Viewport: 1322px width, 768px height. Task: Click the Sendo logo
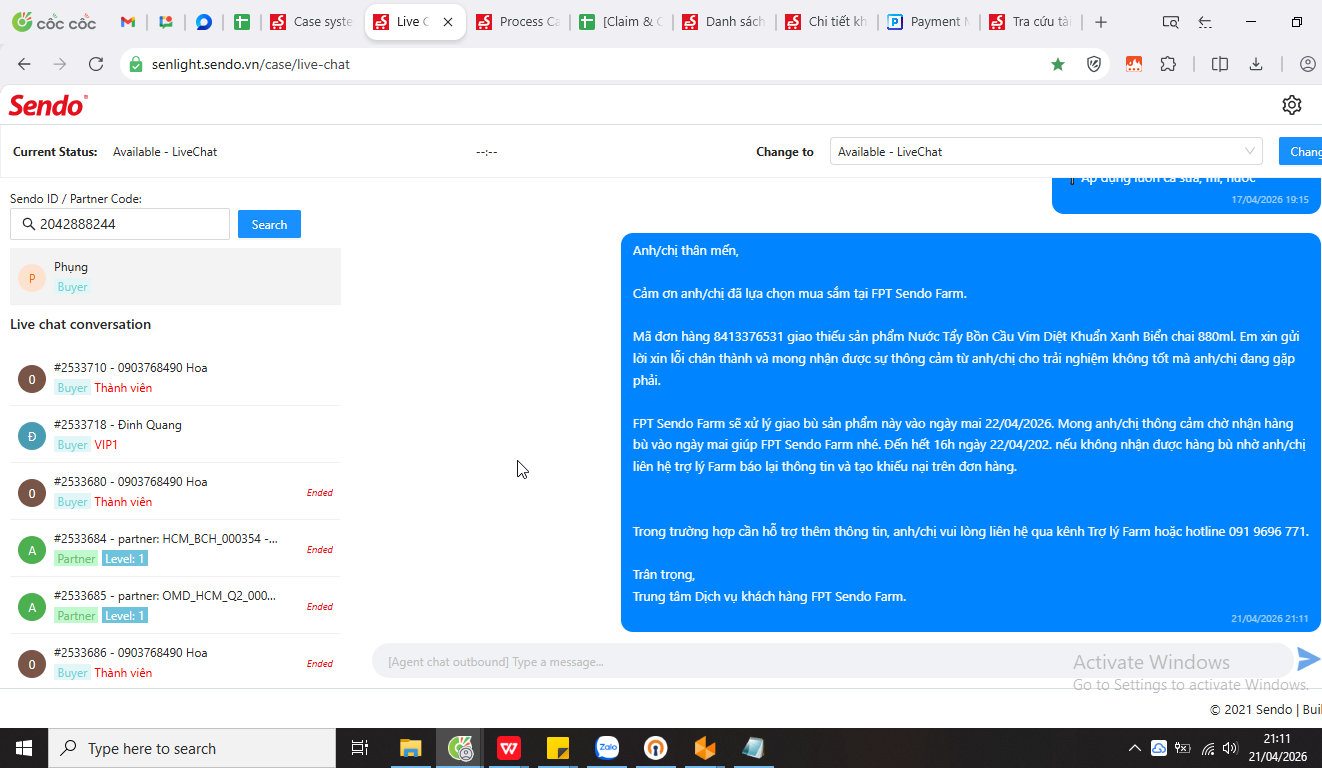tap(48, 104)
